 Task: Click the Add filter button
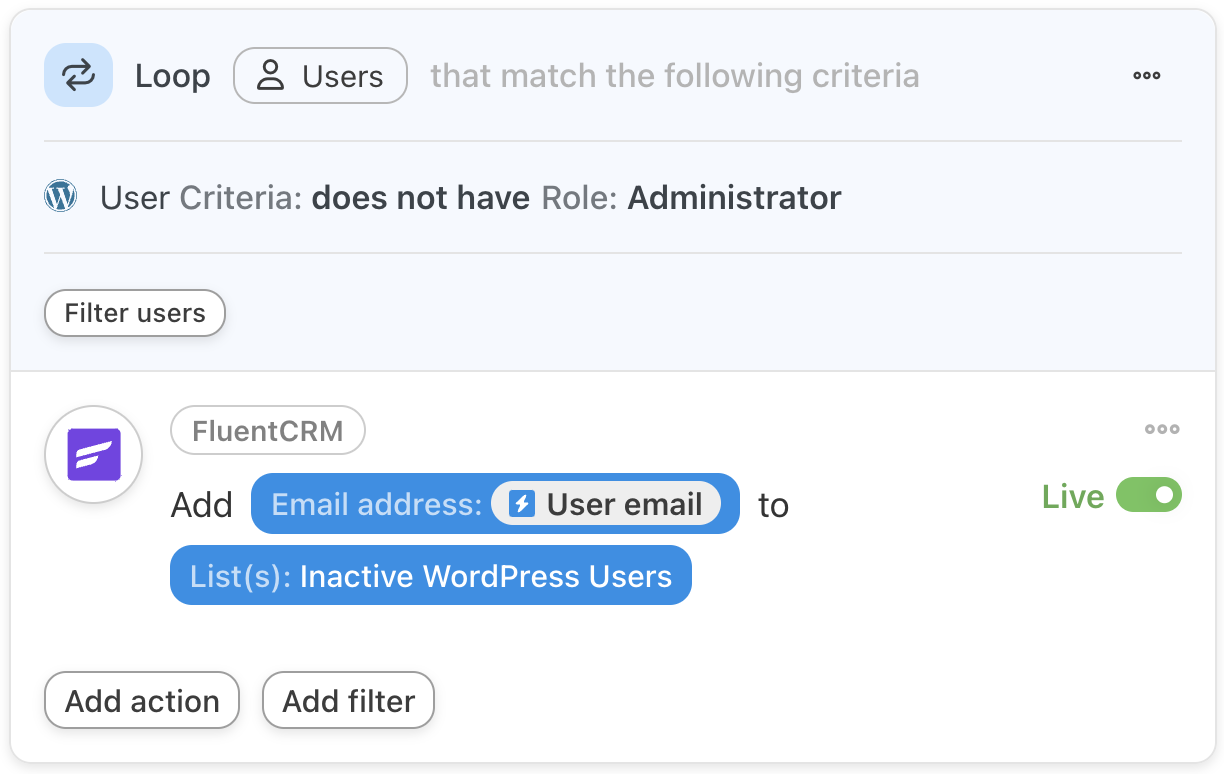[348, 701]
